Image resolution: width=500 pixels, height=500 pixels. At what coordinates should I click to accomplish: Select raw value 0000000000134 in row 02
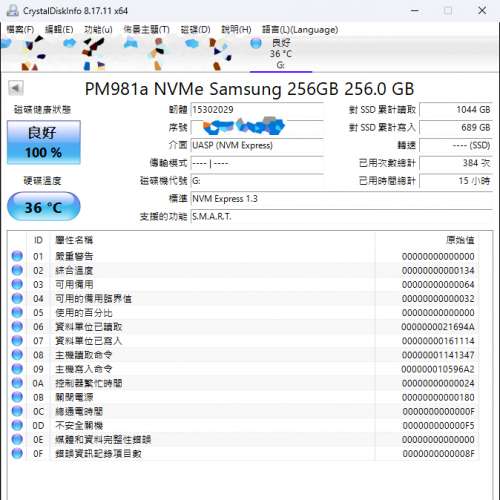tap(438, 270)
